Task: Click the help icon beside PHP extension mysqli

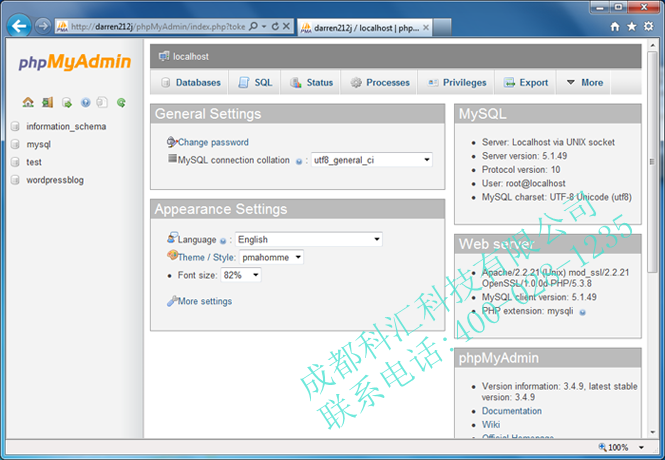Action: point(583,312)
